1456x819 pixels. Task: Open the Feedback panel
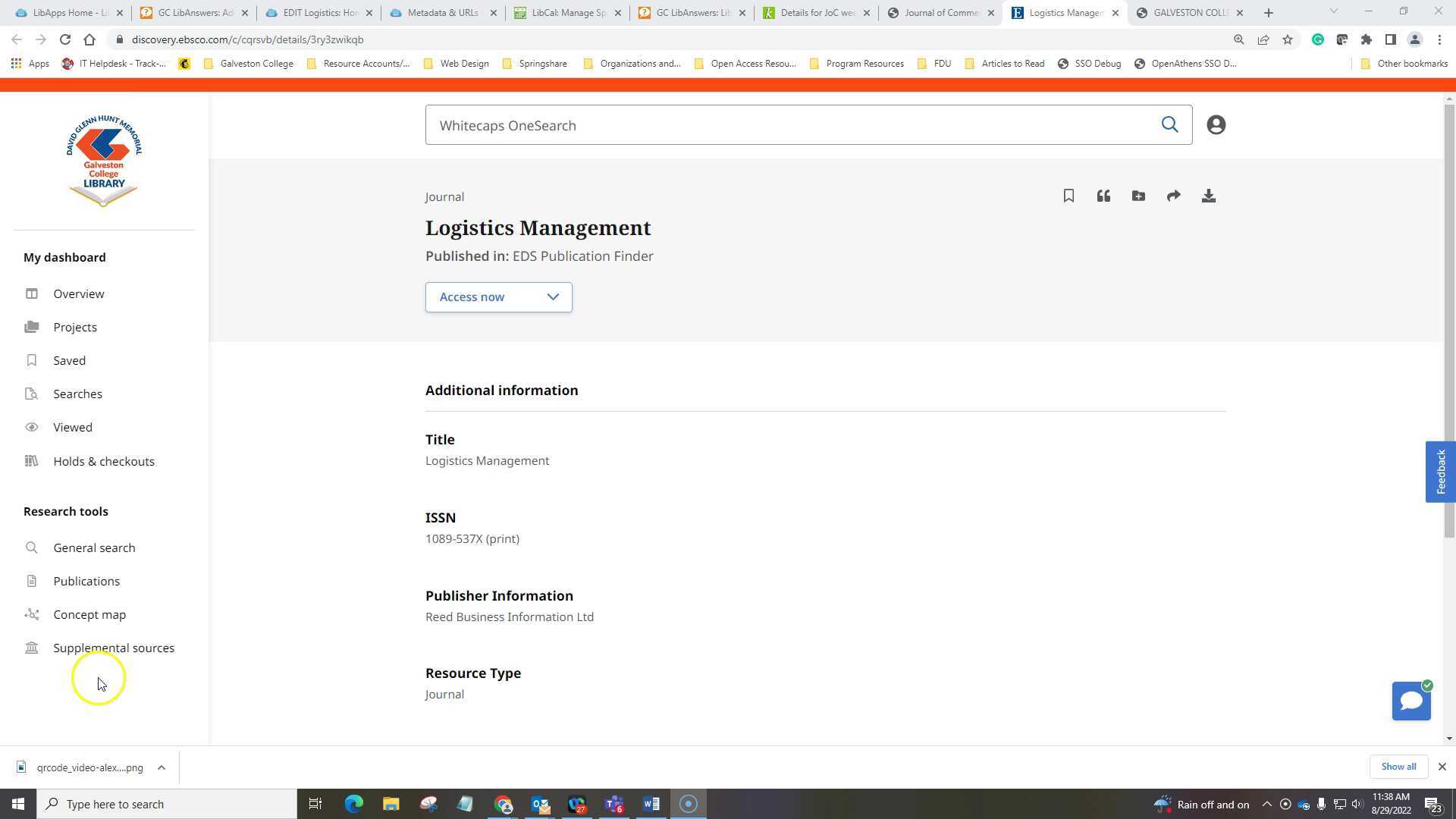coord(1440,471)
